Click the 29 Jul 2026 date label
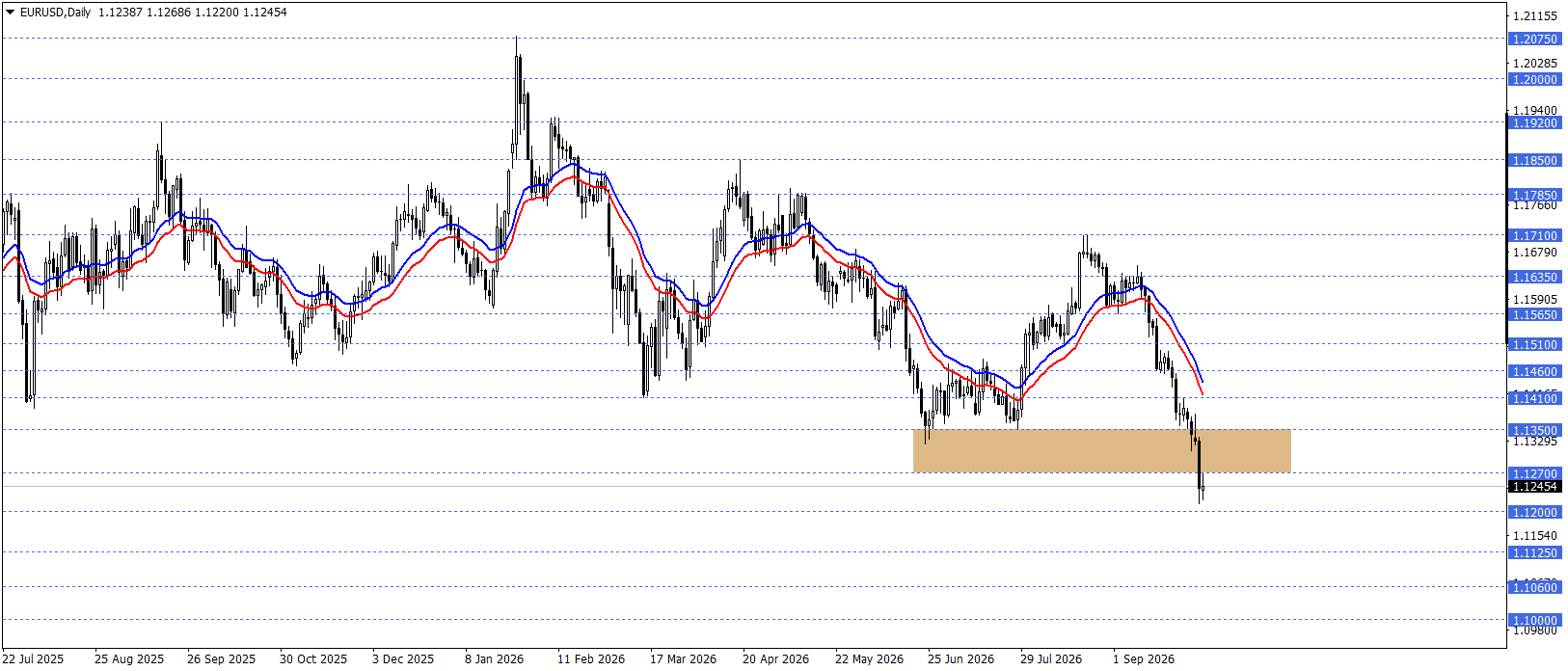 pos(1051,659)
